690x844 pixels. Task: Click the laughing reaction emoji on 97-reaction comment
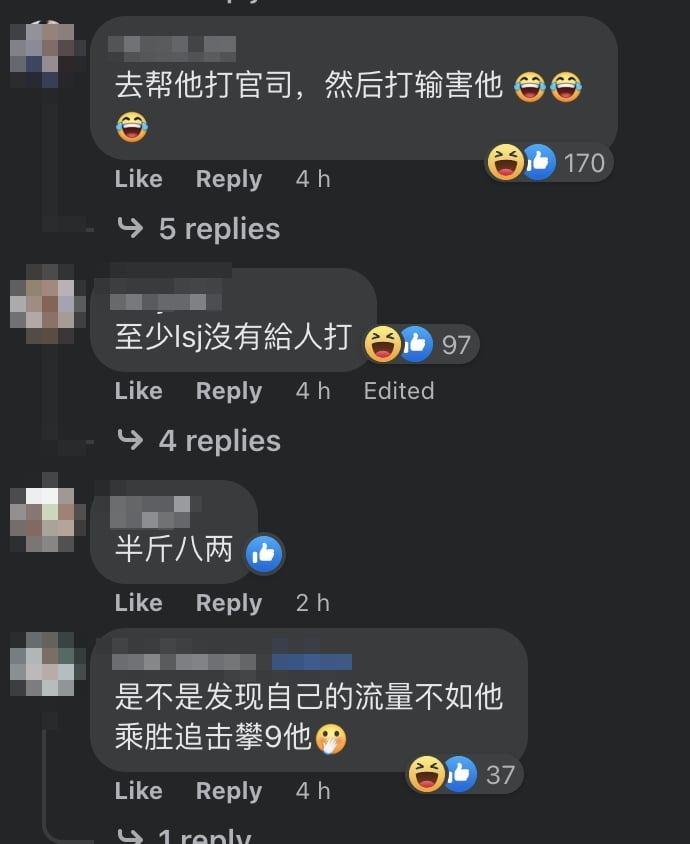pyautogui.click(x=383, y=343)
